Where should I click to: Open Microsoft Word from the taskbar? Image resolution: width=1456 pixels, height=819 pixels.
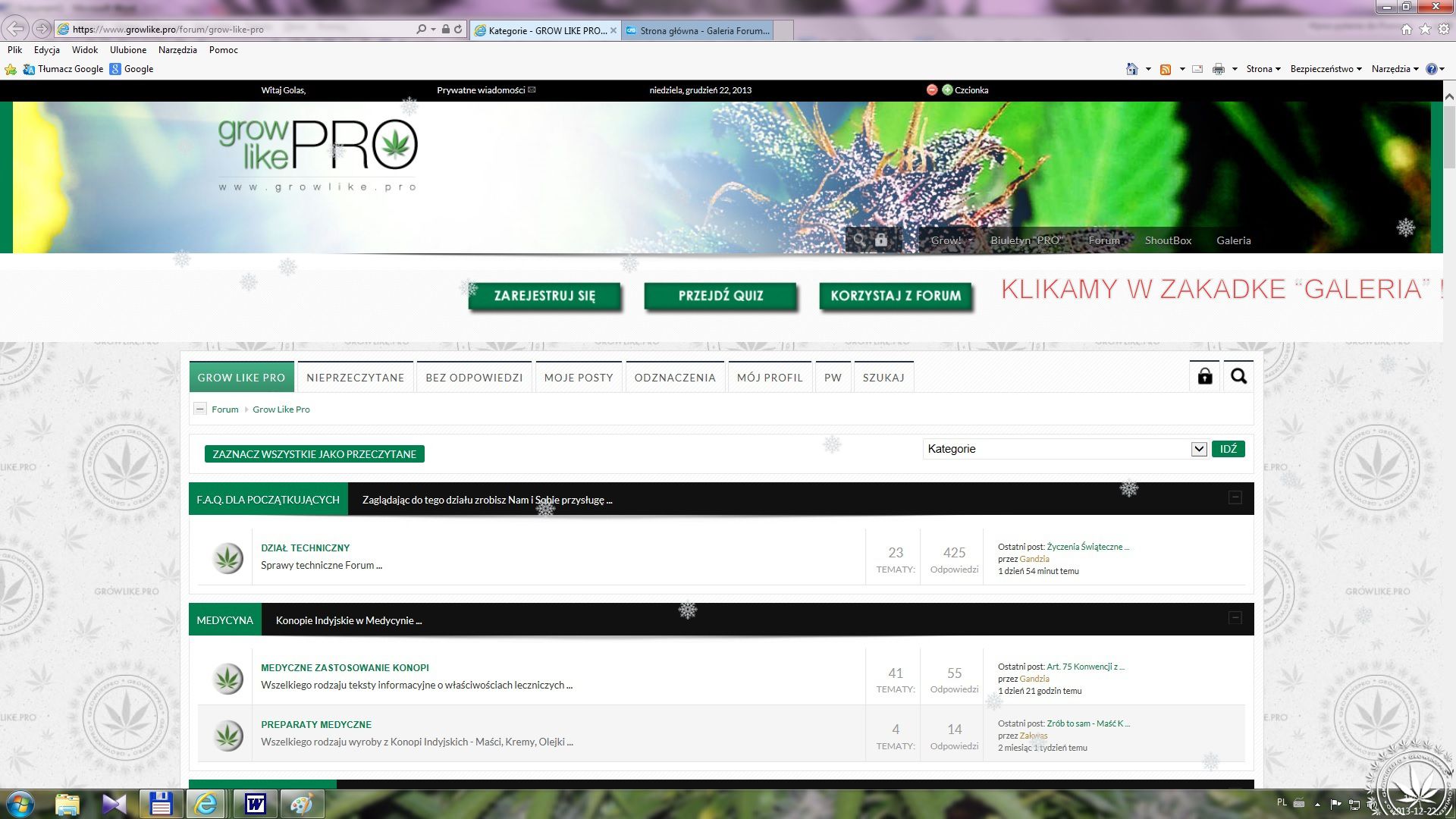tap(256, 804)
